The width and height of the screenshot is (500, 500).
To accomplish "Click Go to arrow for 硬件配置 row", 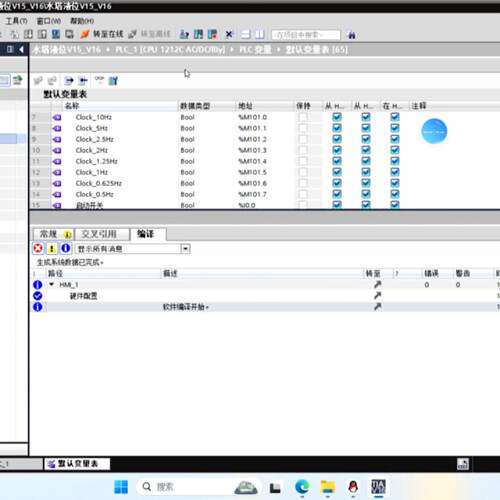I will tap(377, 295).
